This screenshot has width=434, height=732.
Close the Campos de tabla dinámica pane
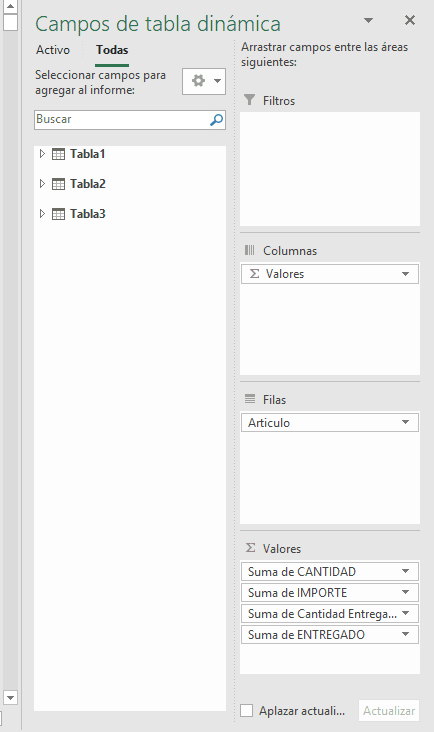point(410,20)
